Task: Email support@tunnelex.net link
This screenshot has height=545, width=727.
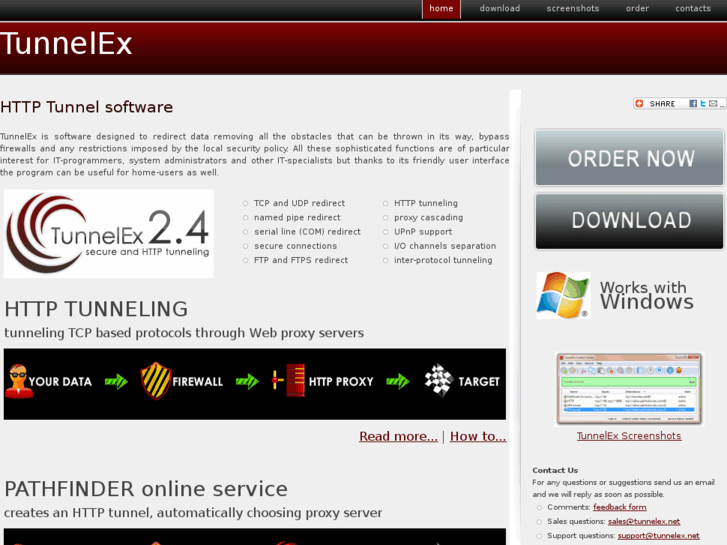Action: click(658, 536)
